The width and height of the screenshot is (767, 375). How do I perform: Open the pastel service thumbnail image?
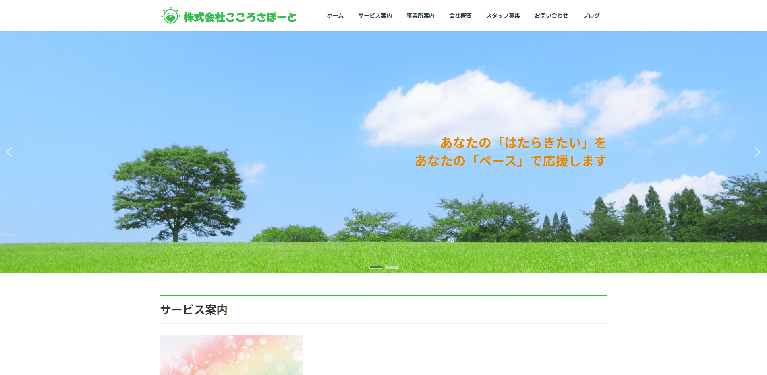click(x=231, y=355)
